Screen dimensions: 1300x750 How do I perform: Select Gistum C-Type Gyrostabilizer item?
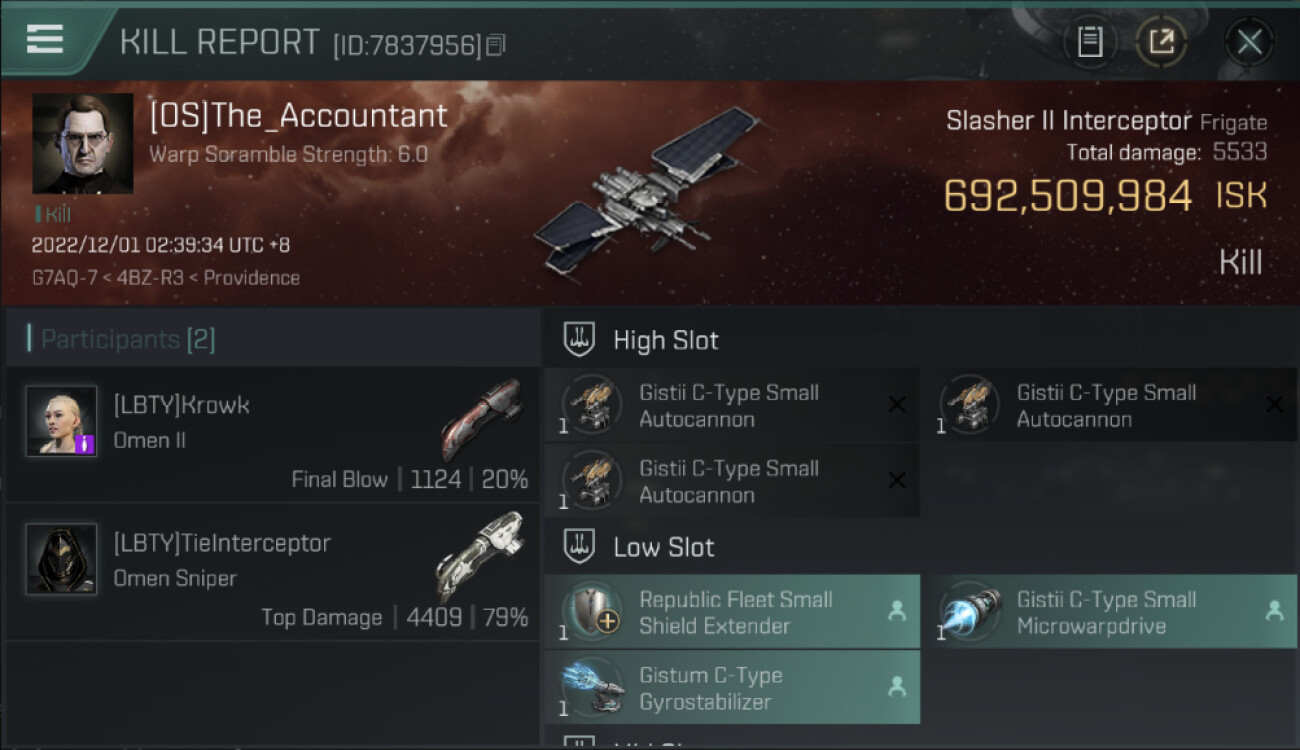[732, 687]
